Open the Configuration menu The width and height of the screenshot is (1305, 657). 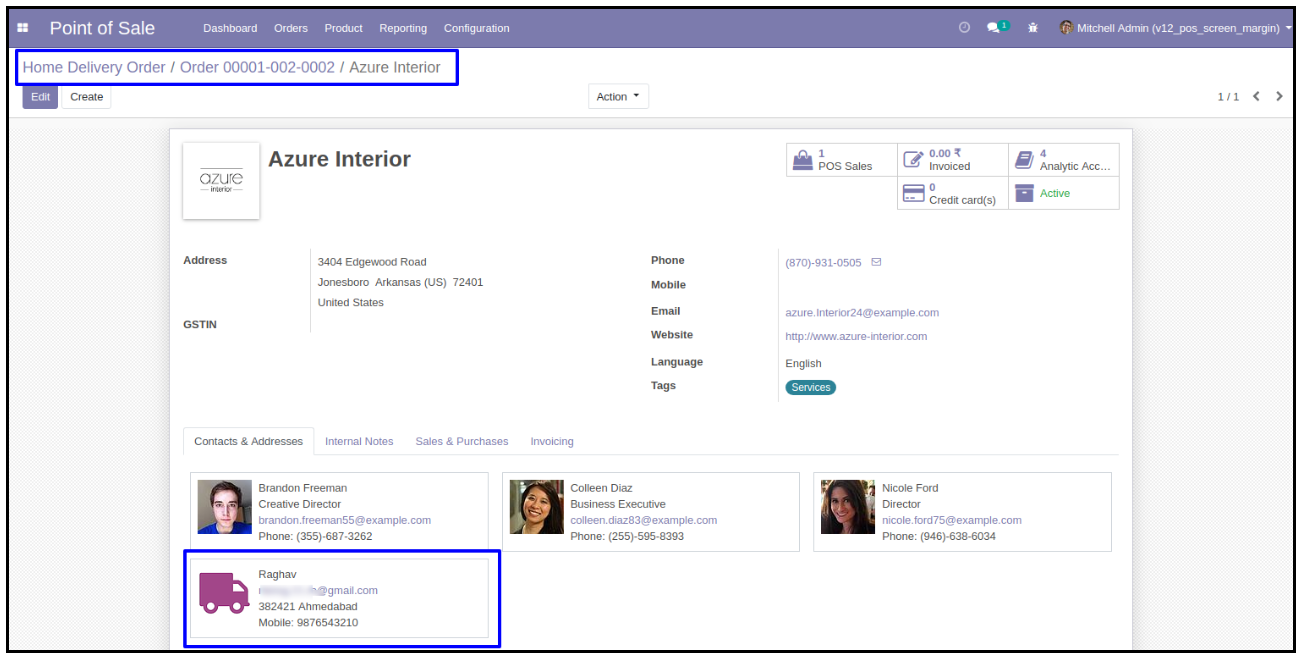pyautogui.click(x=476, y=28)
